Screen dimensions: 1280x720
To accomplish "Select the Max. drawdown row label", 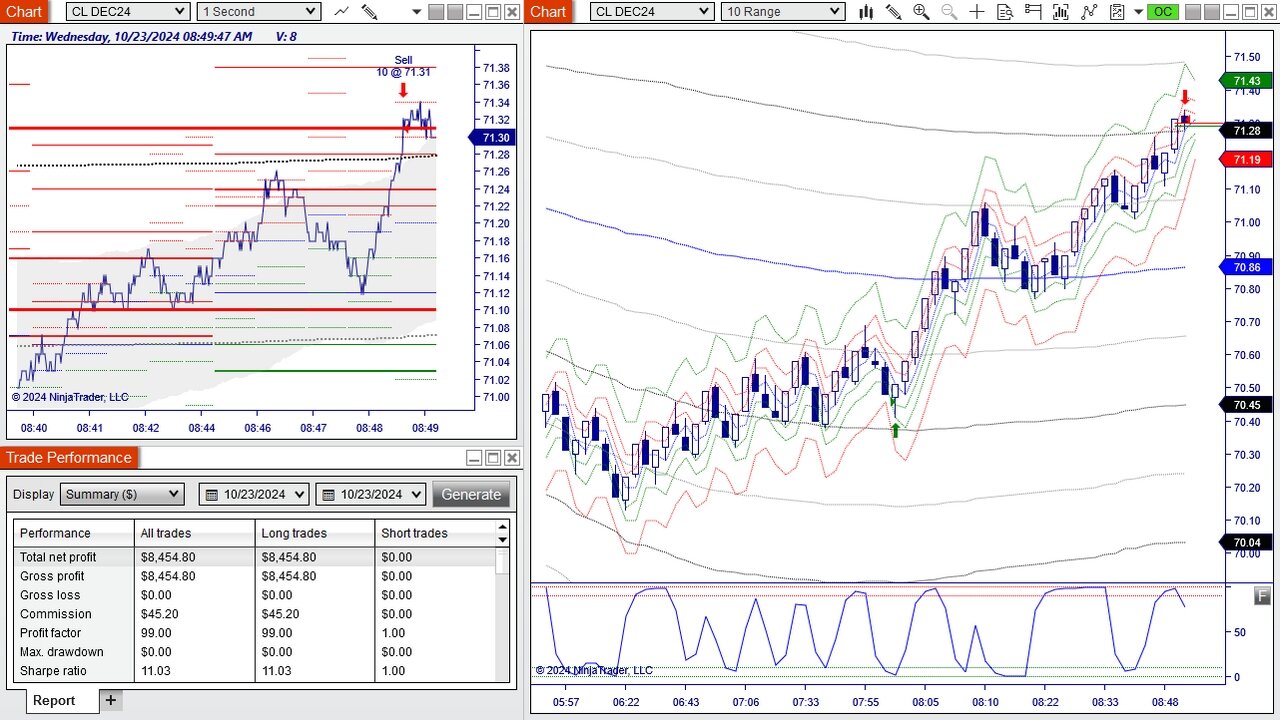I will click(61, 652).
